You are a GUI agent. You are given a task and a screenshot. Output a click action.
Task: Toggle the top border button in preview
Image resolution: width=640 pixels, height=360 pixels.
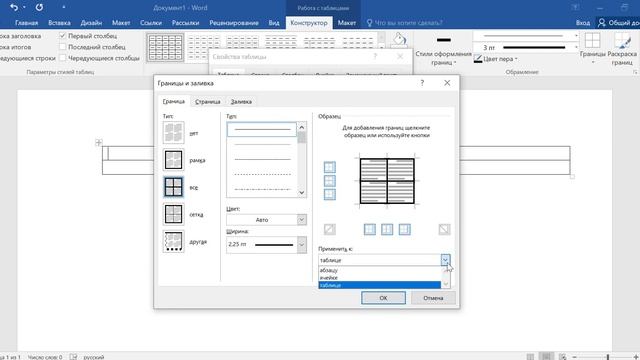[x=329, y=167]
